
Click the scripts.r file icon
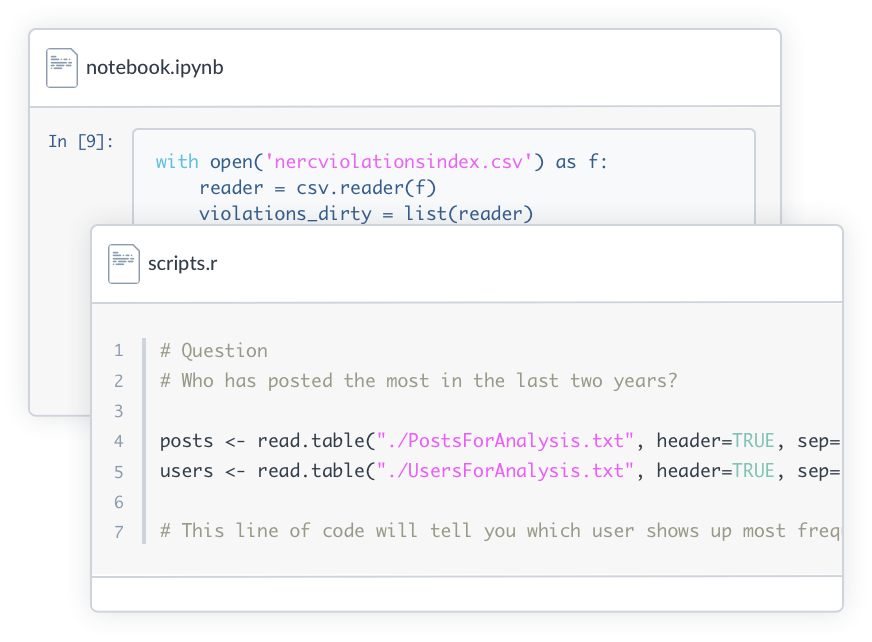123,264
